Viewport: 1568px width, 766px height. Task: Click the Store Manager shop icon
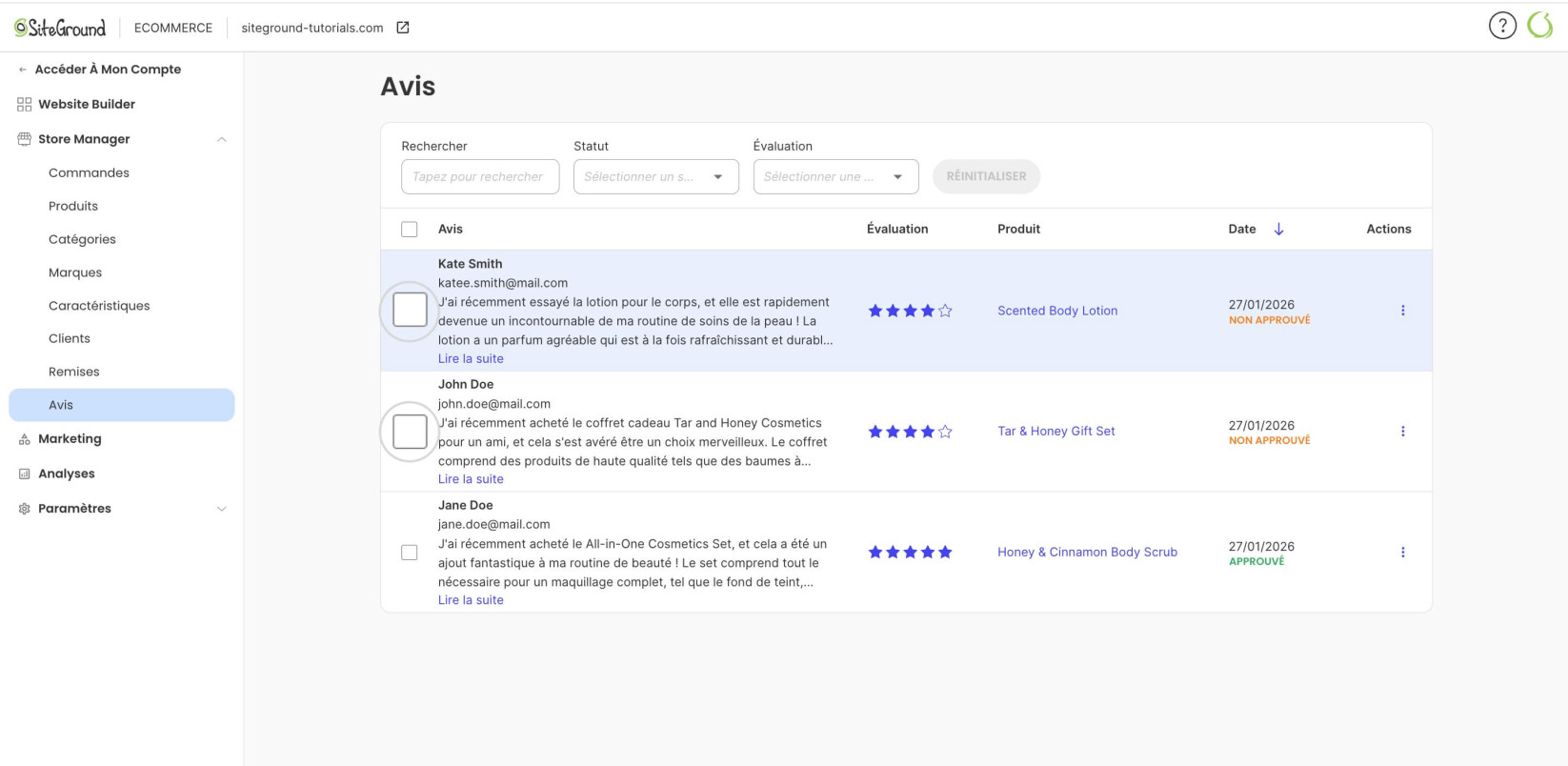(x=25, y=139)
